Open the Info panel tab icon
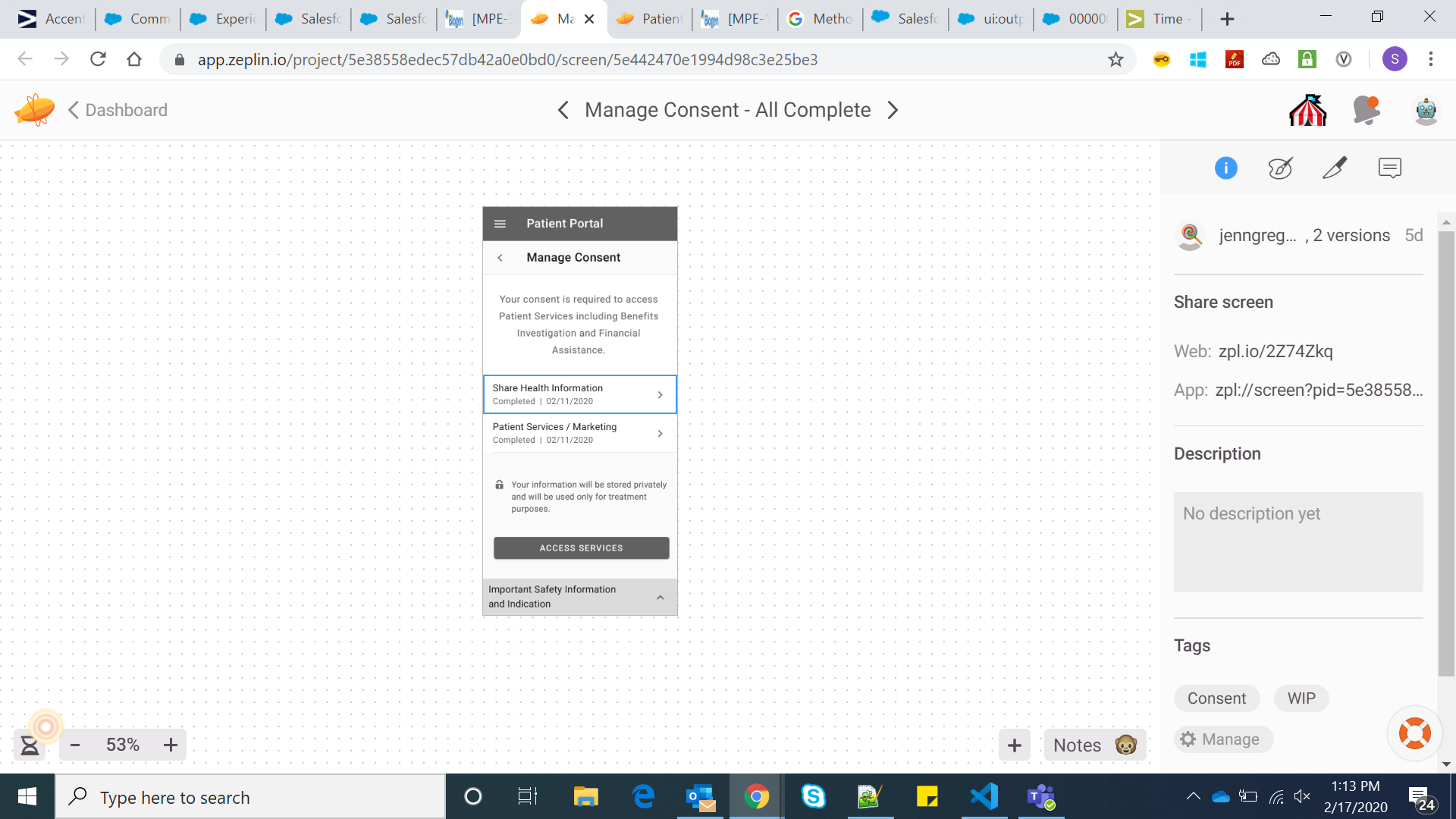 tap(1225, 168)
